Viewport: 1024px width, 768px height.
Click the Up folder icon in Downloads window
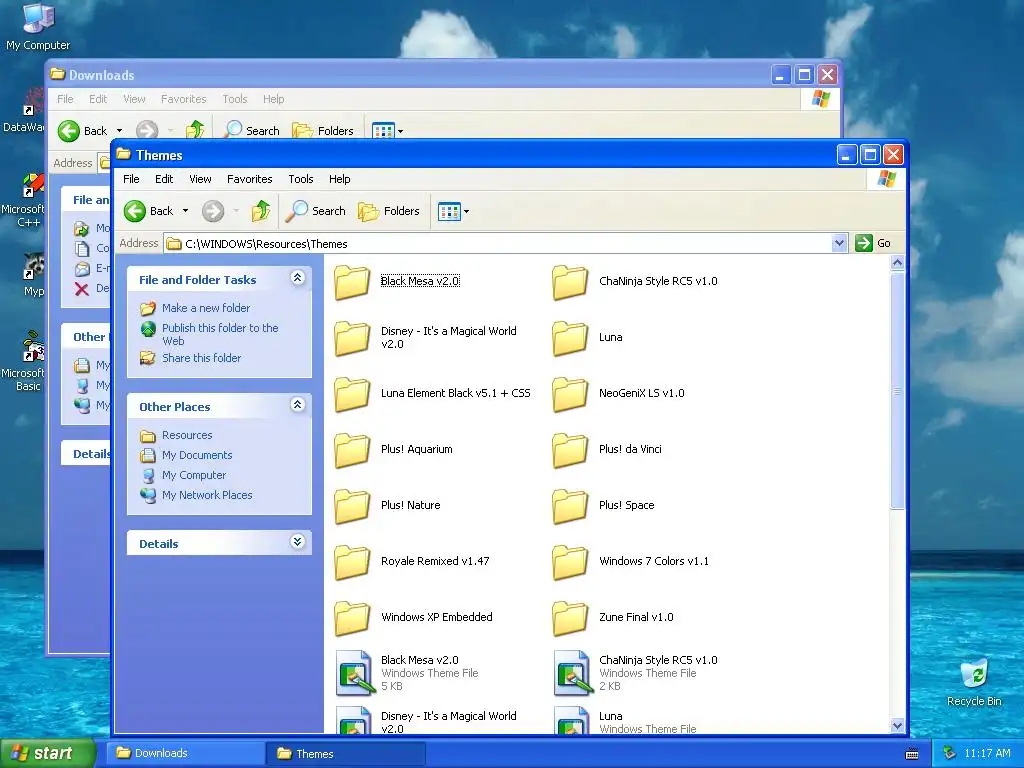pos(195,131)
